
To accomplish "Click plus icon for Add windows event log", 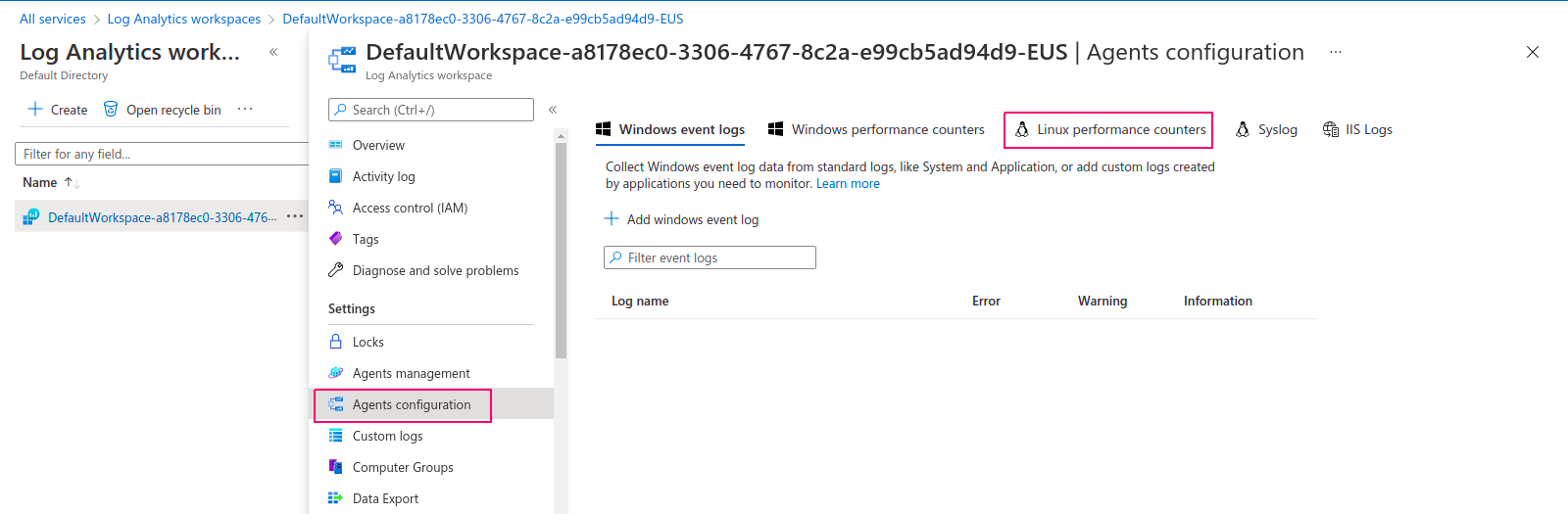I will (612, 219).
